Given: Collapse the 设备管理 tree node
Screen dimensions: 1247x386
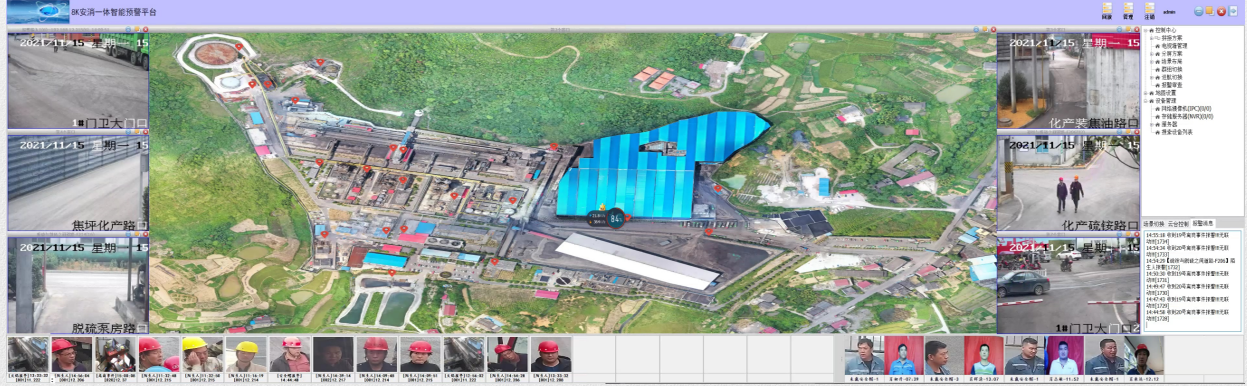Looking at the screenshot, I should [1146, 100].
